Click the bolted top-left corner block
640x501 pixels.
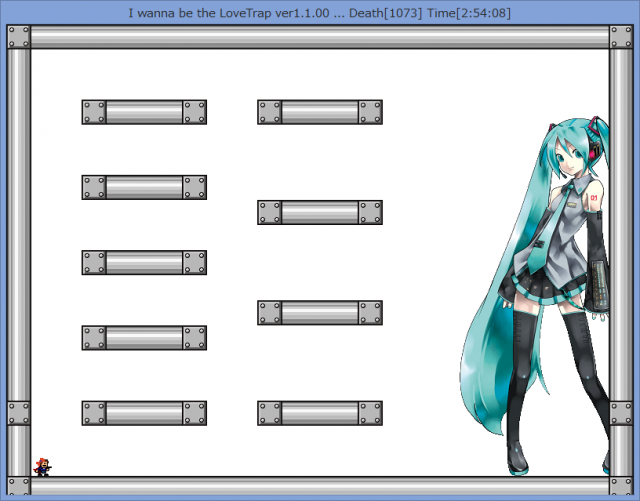coord(19,37)
